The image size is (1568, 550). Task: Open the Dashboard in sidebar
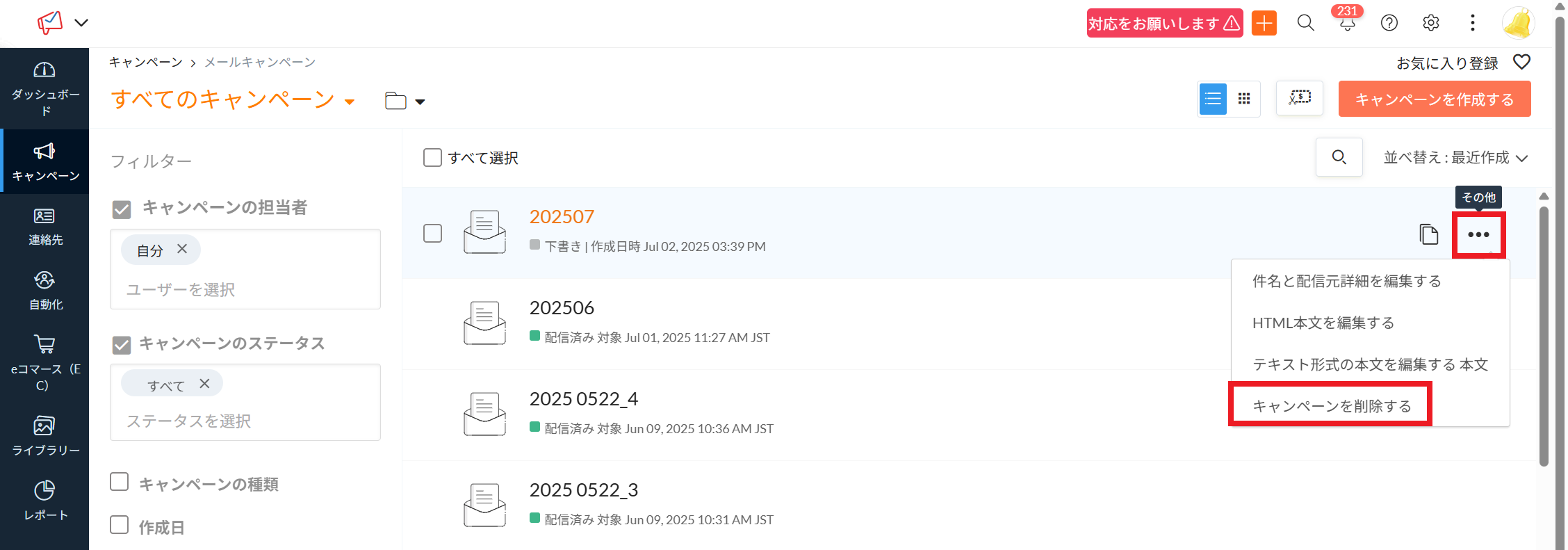coord(44,88)
